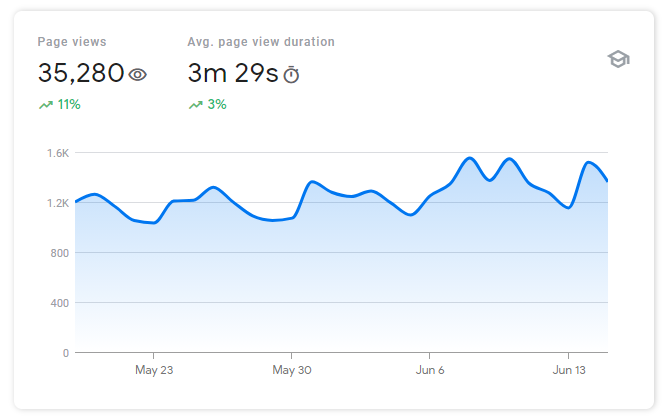Click the 1.6K y-axis label

(x=58, y=153)
